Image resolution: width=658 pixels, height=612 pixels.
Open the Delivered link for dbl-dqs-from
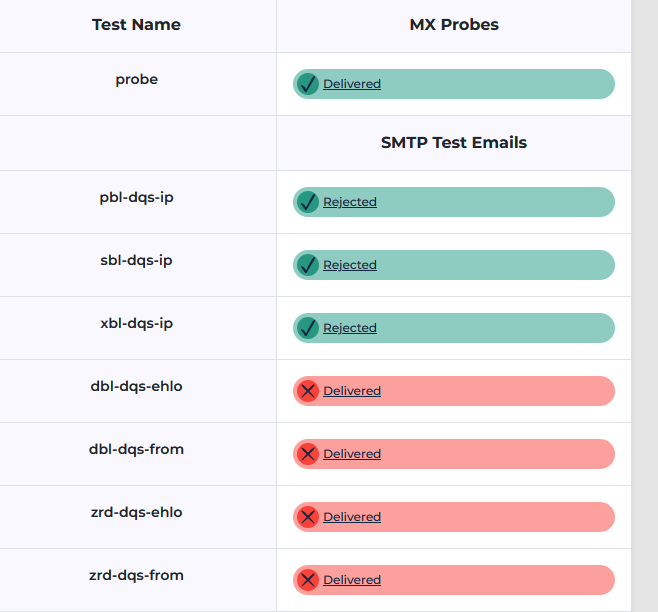click(x=352, y=454)
